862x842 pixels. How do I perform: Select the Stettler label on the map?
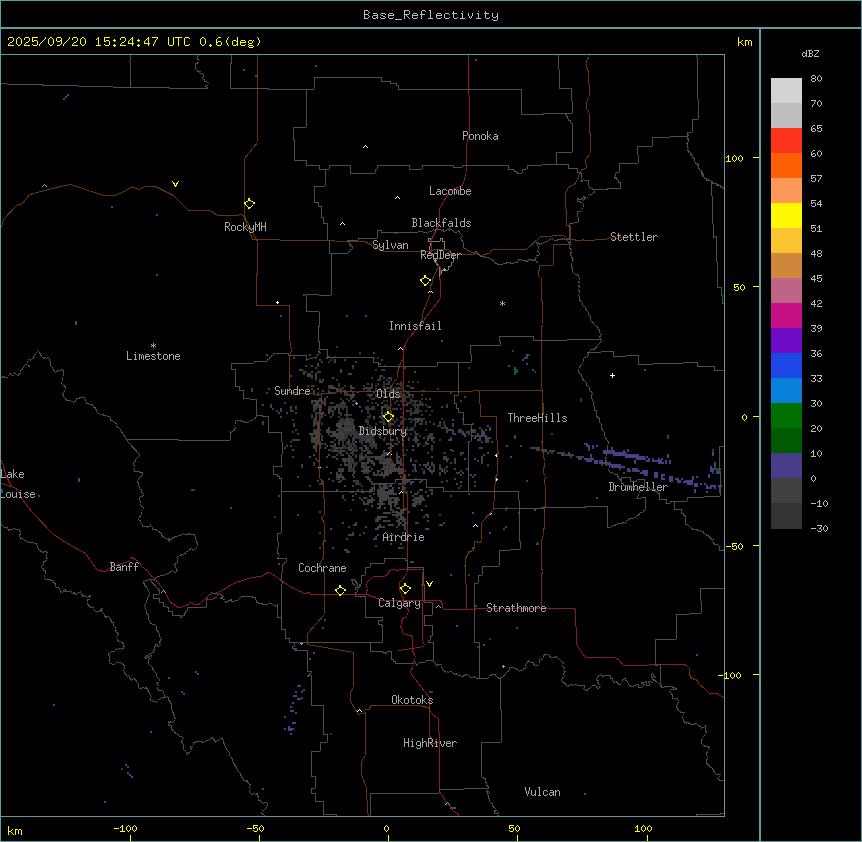click(634, 237)
